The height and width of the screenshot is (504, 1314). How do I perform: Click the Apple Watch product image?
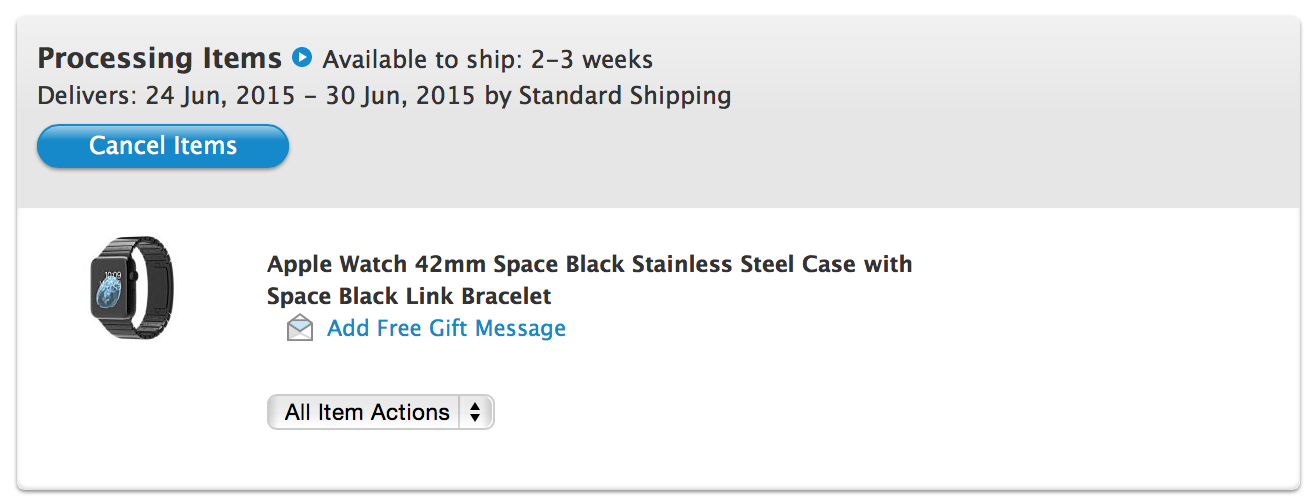click(130, 287)
